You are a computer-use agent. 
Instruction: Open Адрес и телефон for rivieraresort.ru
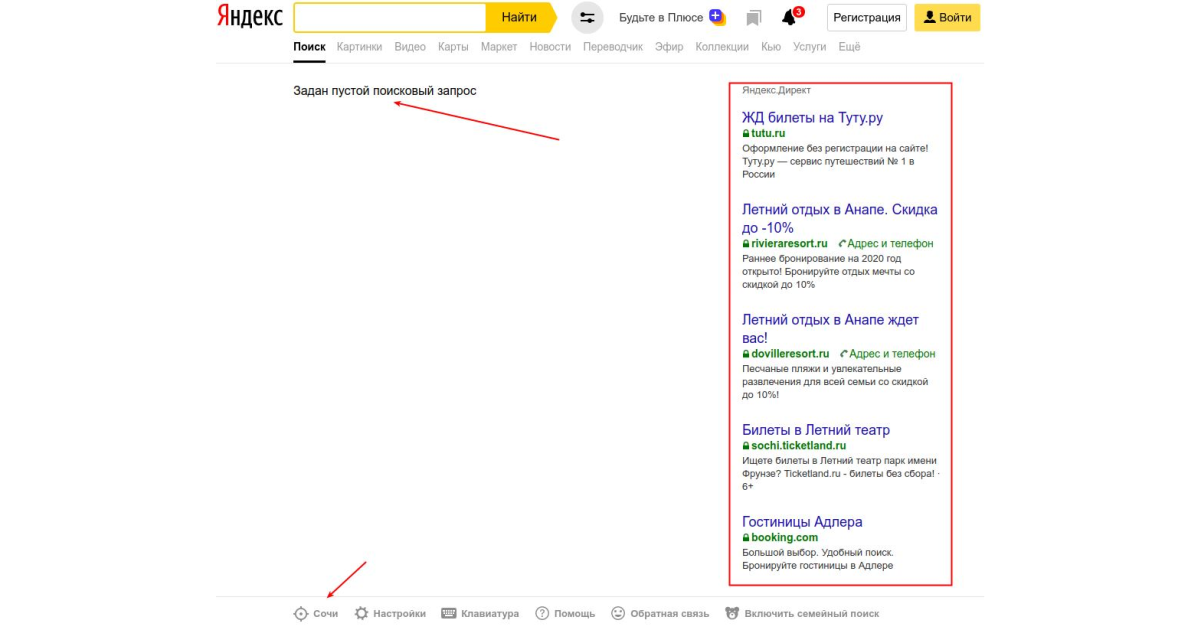(890, 244)
